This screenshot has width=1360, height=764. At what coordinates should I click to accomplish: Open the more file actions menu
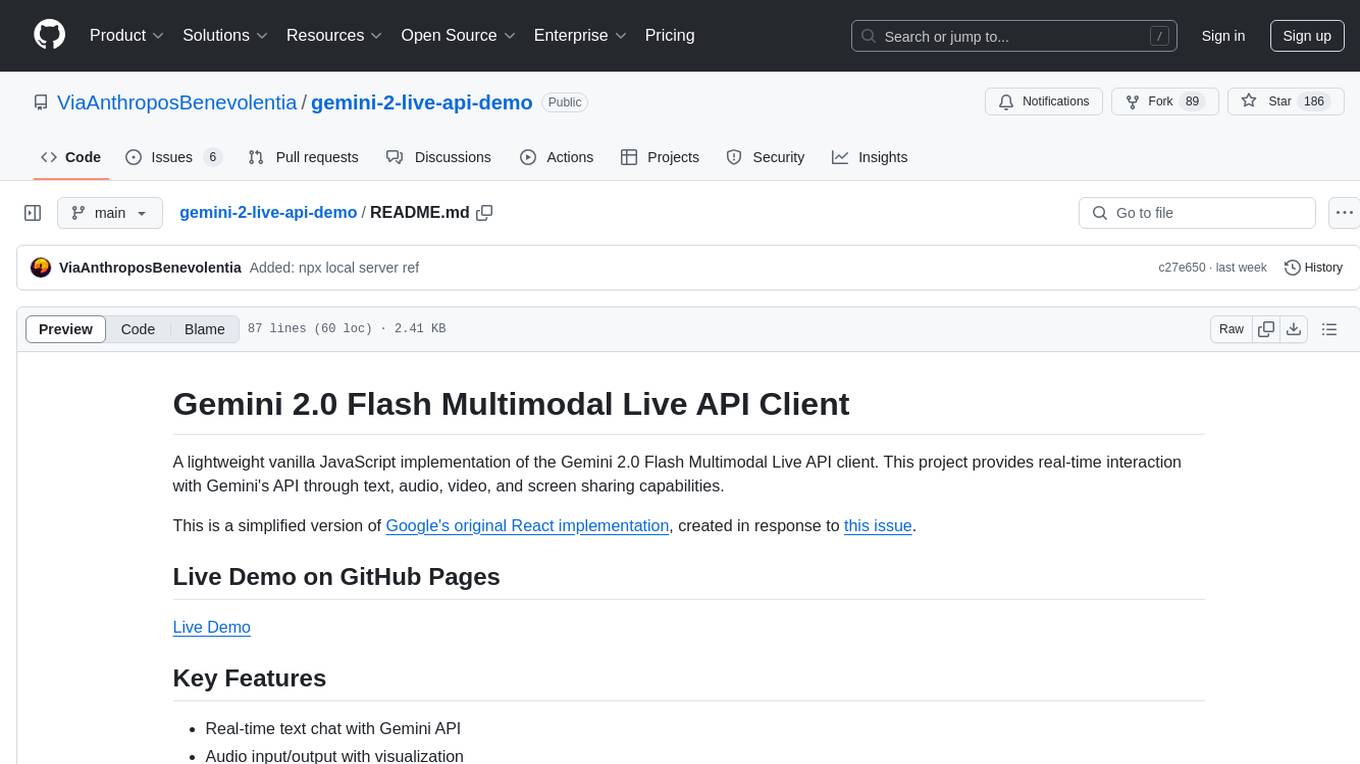[x=1344, y=213]
